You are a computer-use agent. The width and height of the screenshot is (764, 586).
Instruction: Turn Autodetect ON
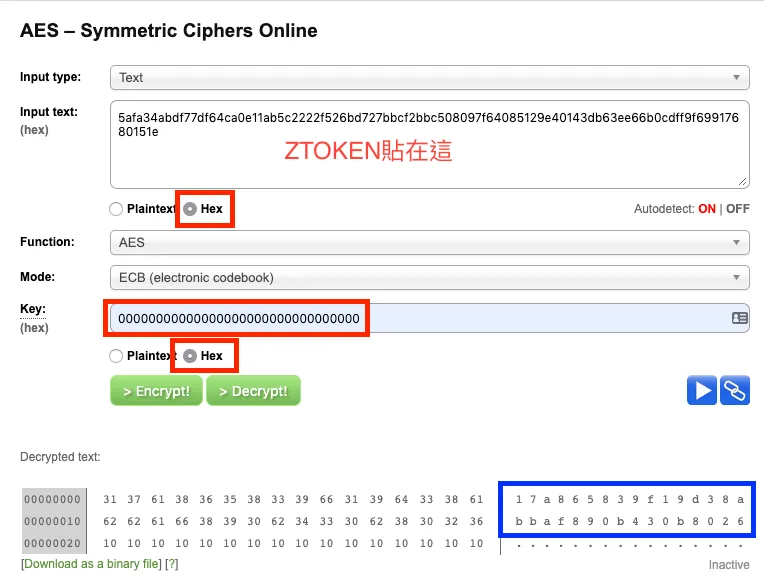pyautogui.click(x=706, y=209)
